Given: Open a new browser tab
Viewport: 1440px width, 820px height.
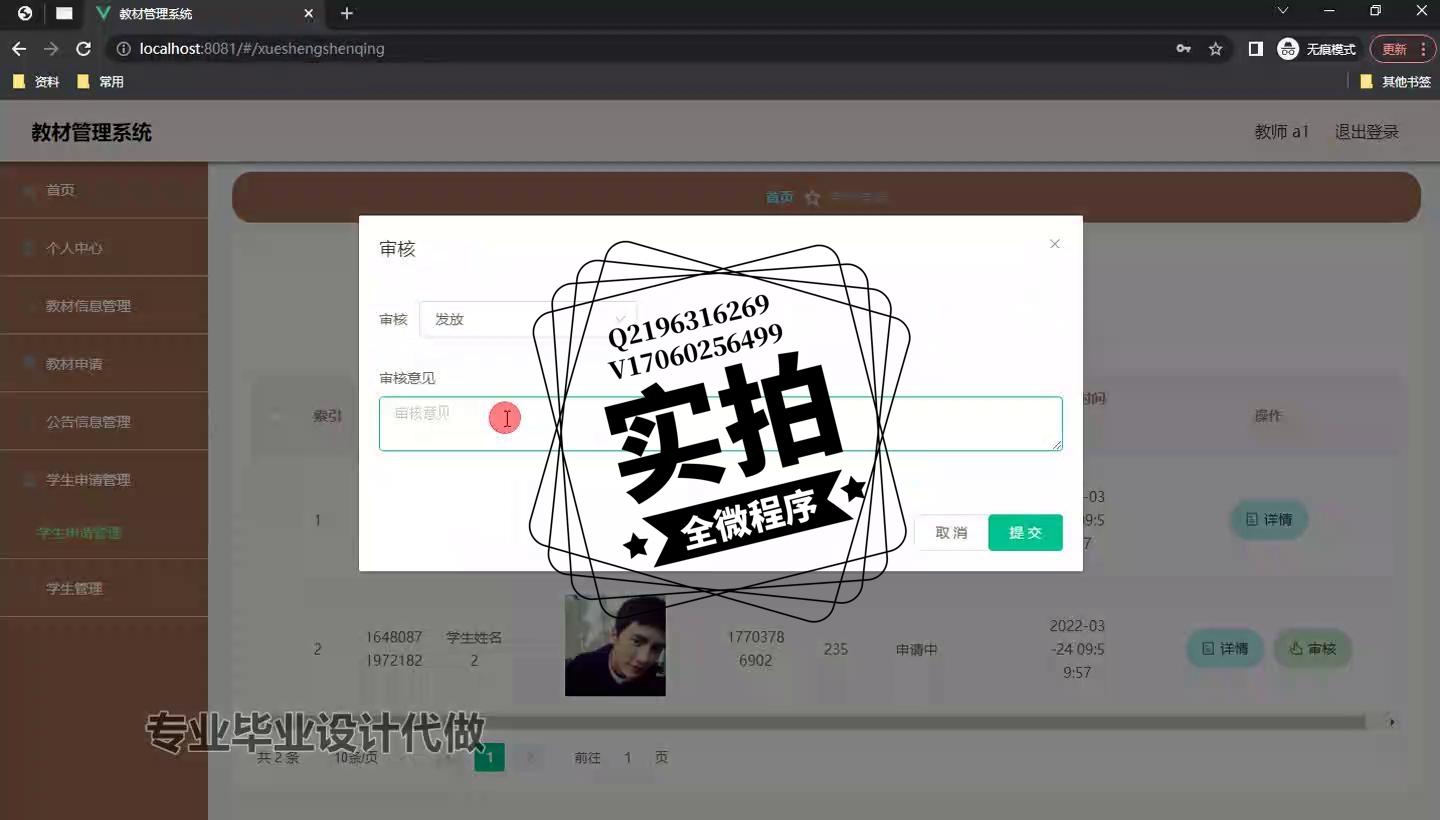Looking at the screenshot, I should 347,14.
